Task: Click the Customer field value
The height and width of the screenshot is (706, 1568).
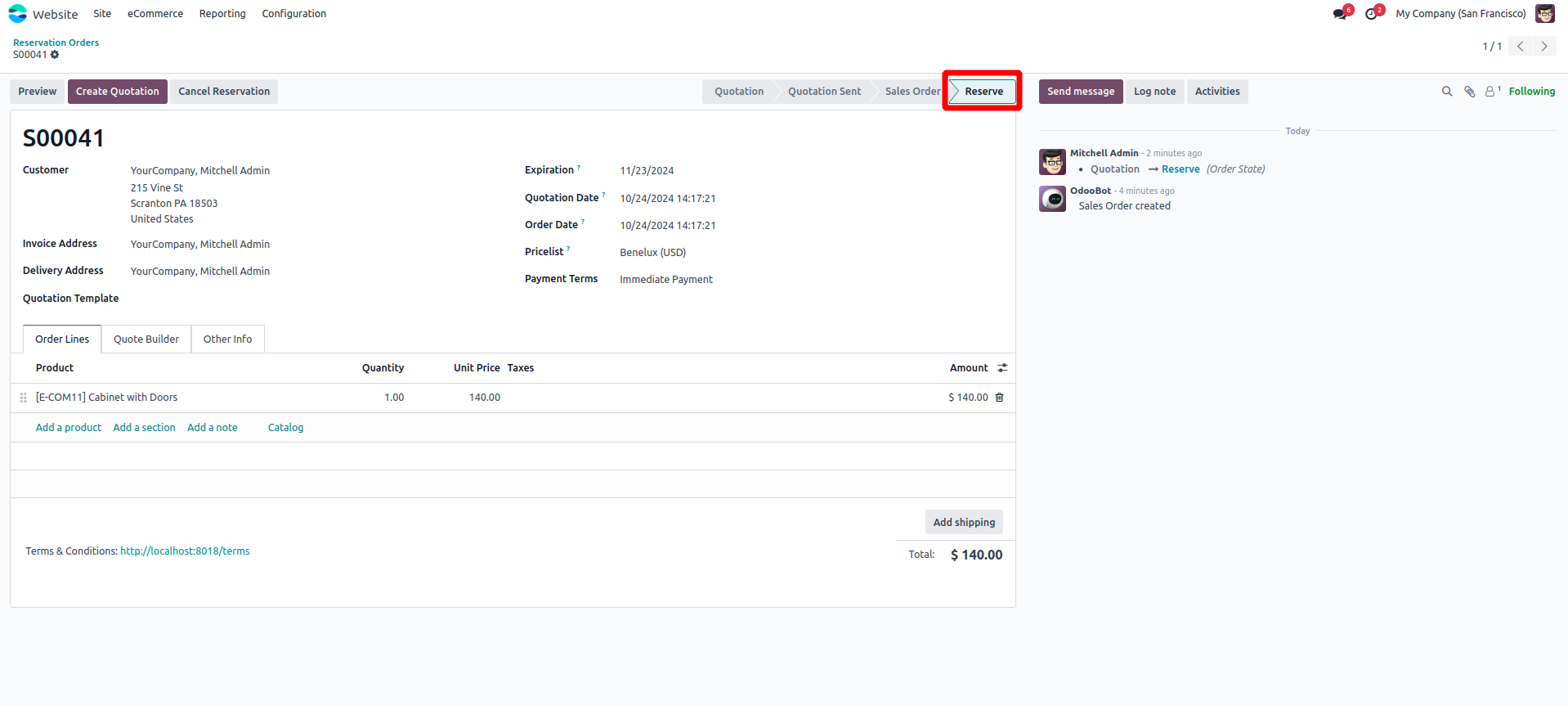Action: 200,171
